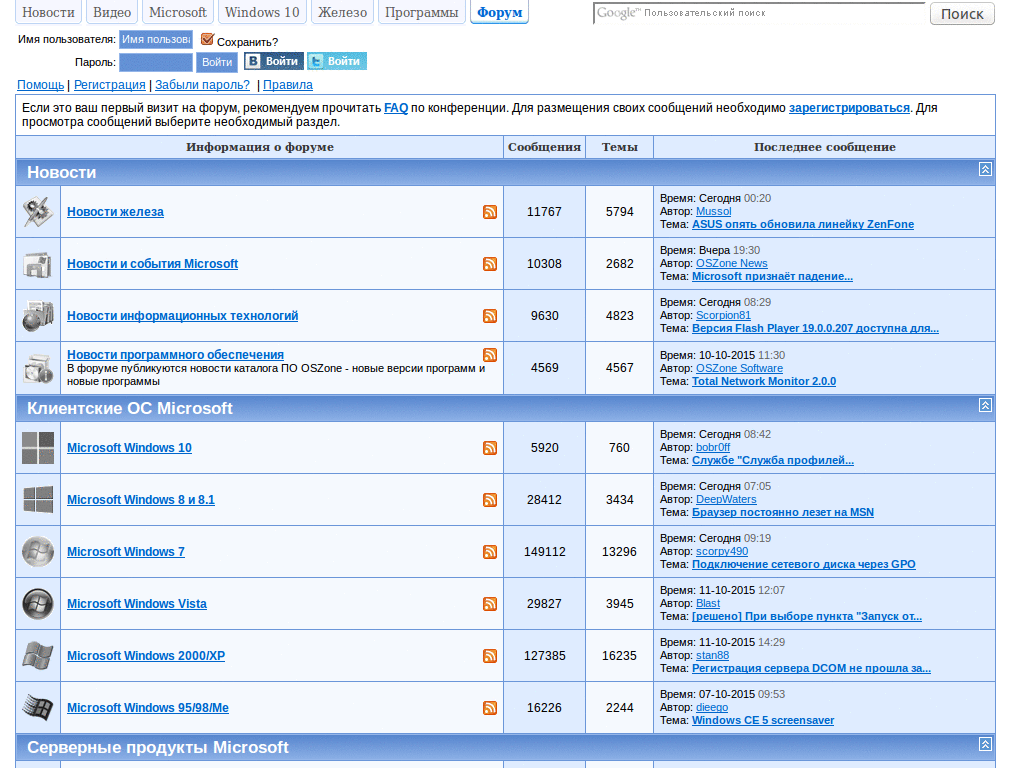Open RSS feed for Новости информационных технологий
This screenshot has width=1024, height=768.
tap(490, 316)
